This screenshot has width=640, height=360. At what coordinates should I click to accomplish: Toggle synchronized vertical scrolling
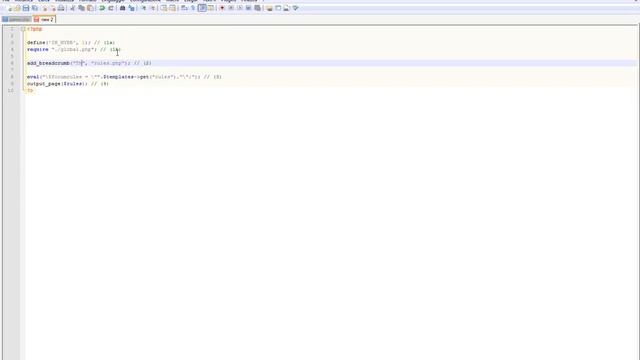pyautogui.click(x=164, y=8)
